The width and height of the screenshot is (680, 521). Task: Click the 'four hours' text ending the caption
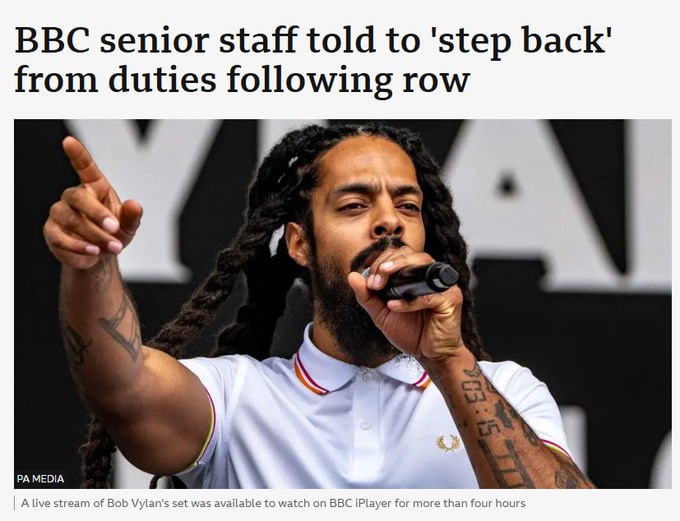pos(503,503)
